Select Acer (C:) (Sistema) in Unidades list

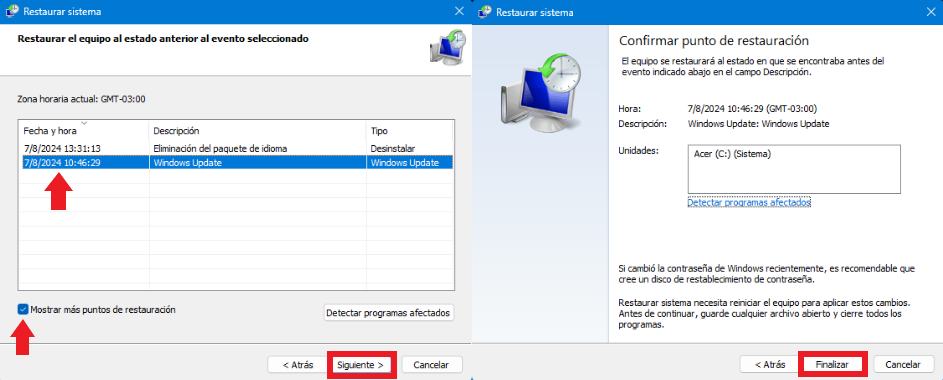(732, 154)
